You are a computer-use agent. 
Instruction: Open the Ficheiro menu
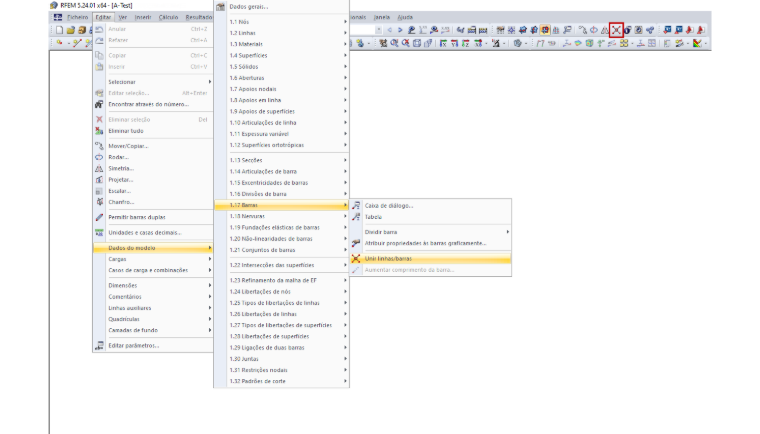78,17
